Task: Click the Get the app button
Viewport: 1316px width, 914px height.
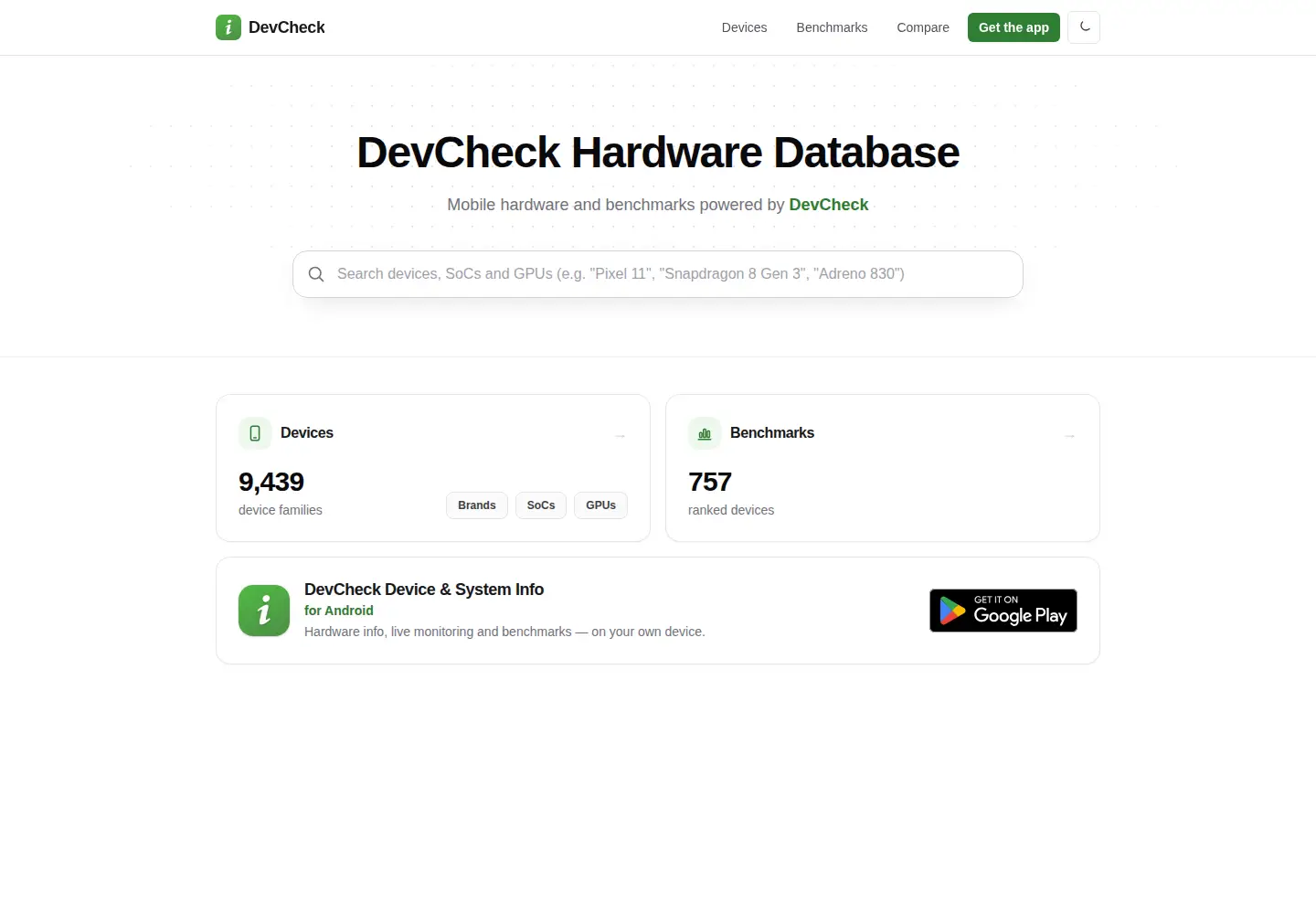Action: pyautogui.click(x=1014, y=27)
